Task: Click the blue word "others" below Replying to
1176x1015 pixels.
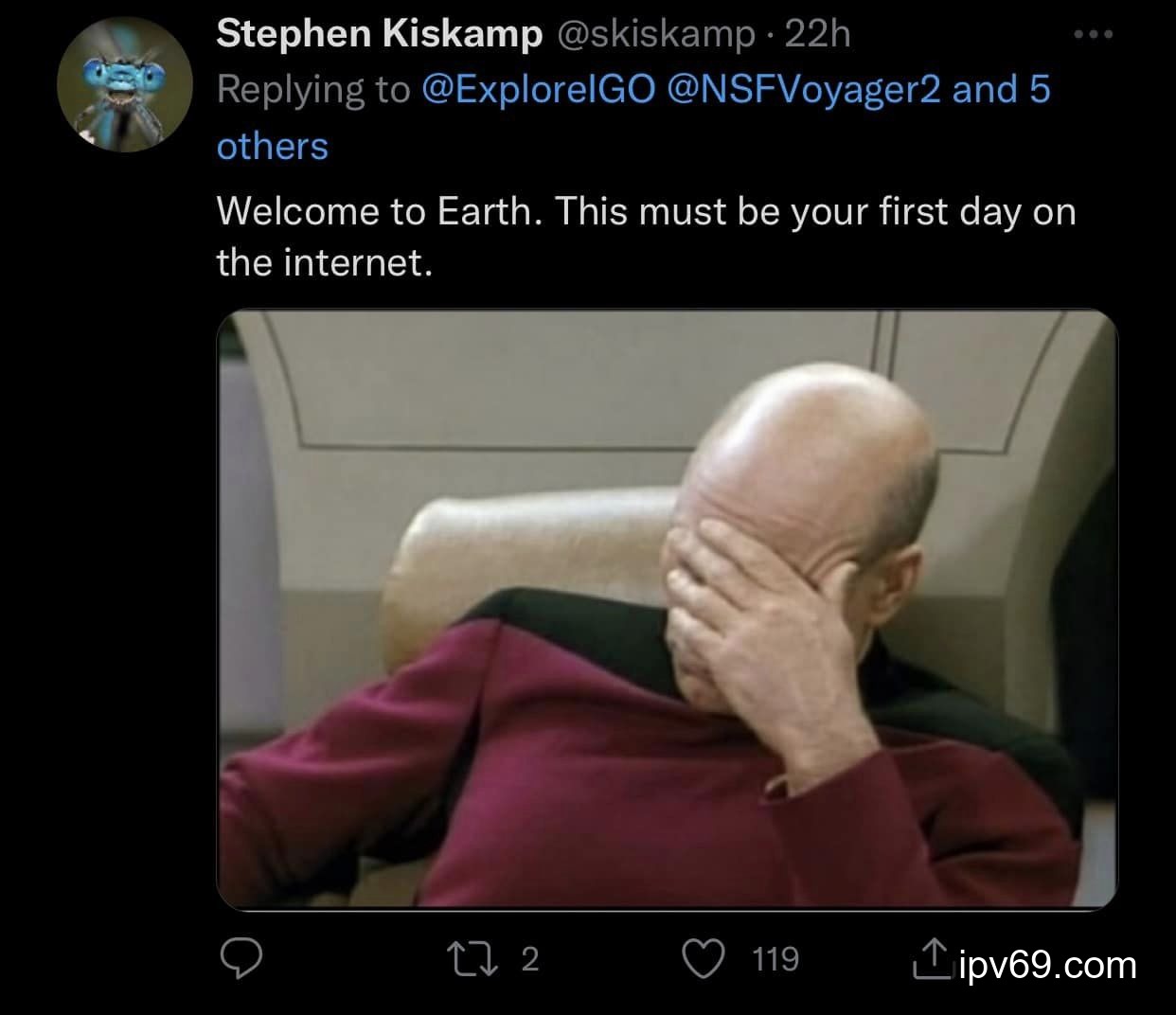Action: 273,147
